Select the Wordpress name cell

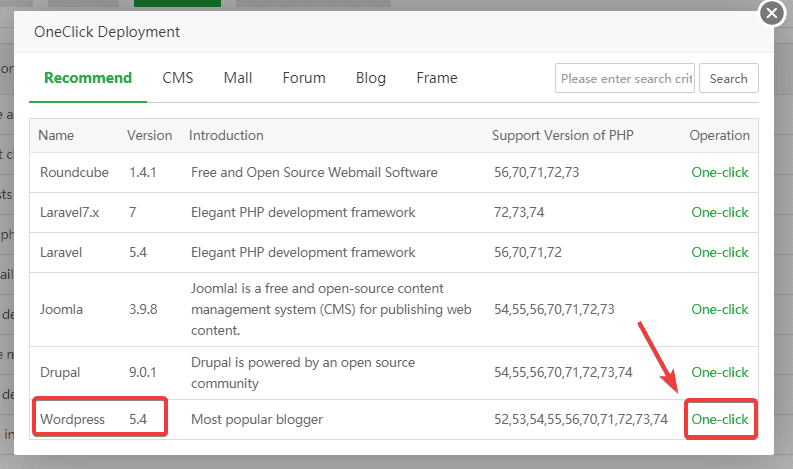tap(72, 419)
